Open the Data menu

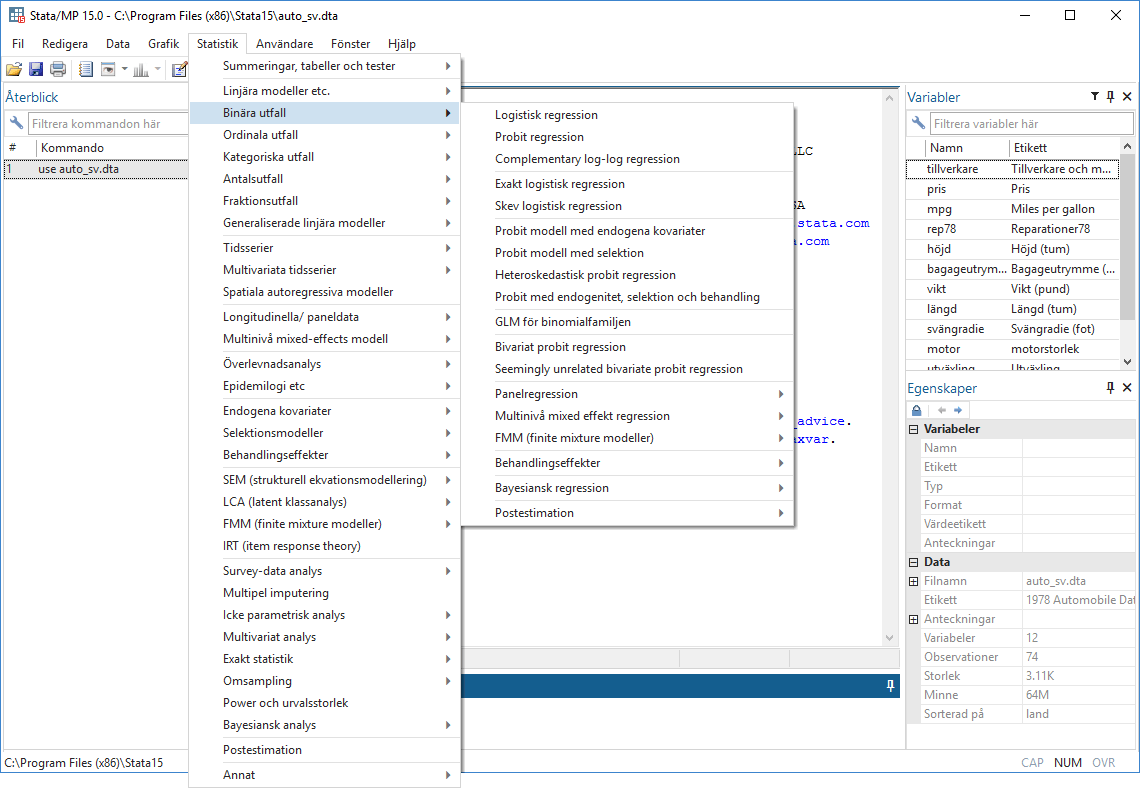[118, 44]
